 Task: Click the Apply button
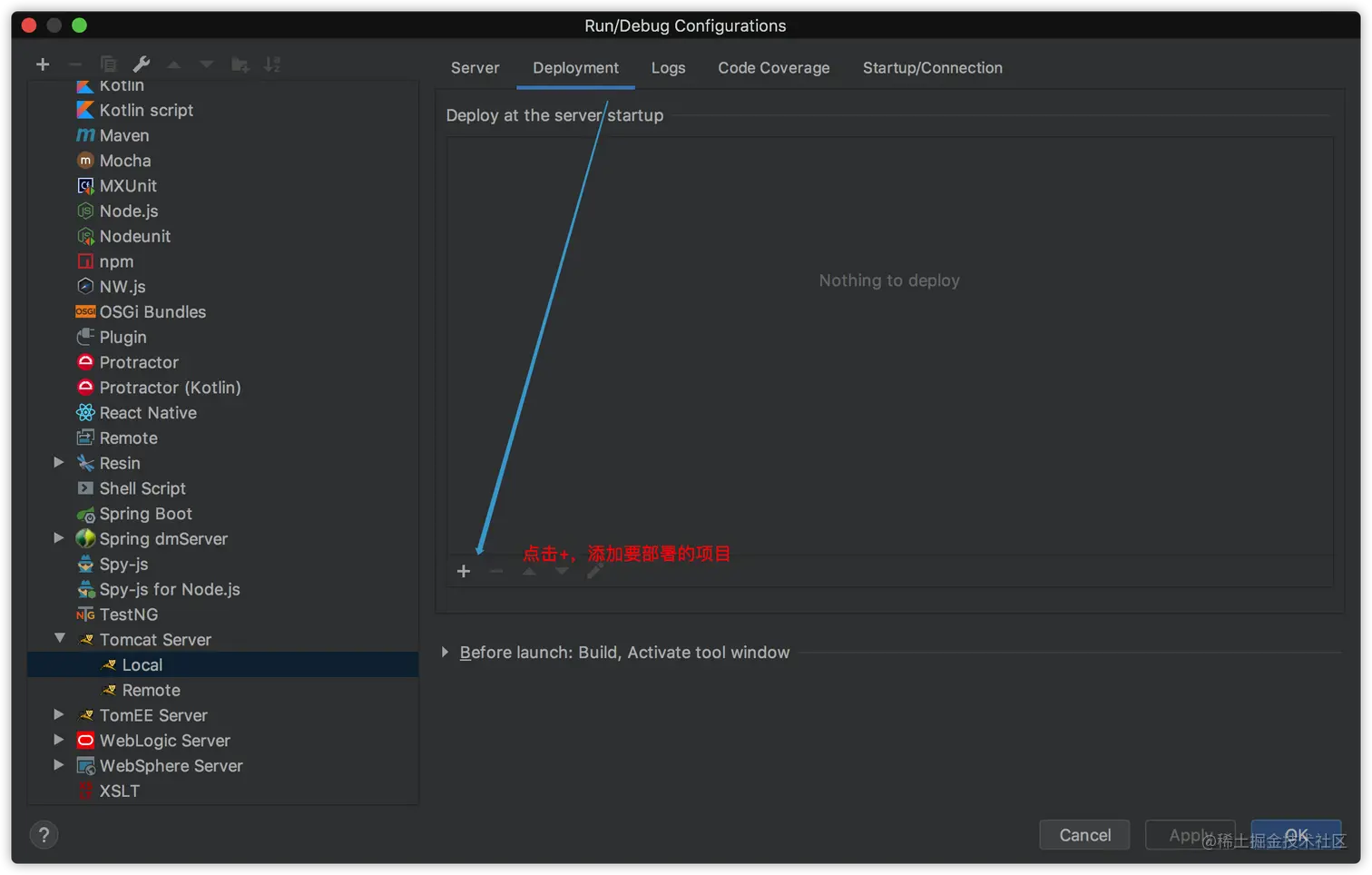pos(1190,835)
